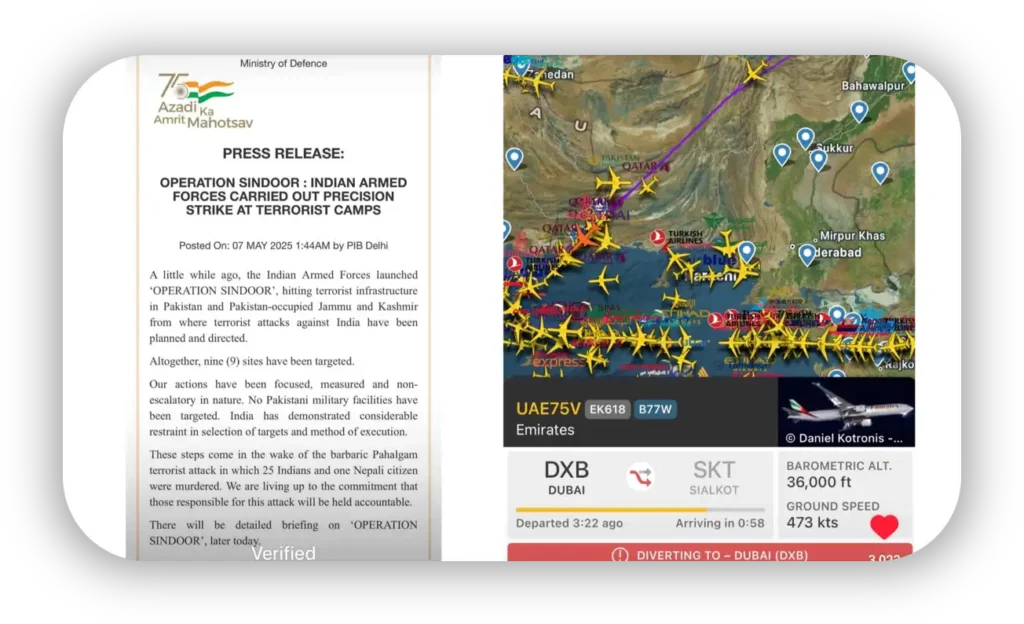The image size is (1024, 624).
Task: Click the red heart favorite icon
Action: point(884,526)
